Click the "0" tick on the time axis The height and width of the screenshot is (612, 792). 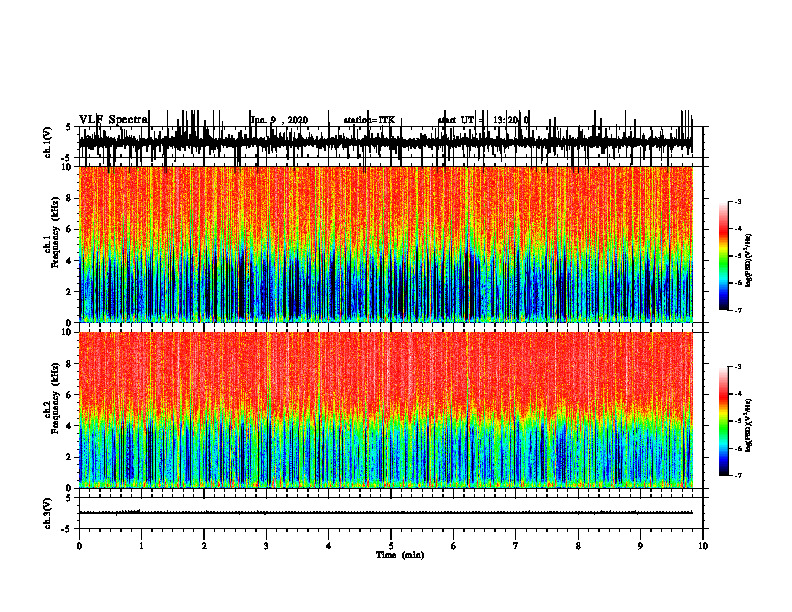click(79, 546)
